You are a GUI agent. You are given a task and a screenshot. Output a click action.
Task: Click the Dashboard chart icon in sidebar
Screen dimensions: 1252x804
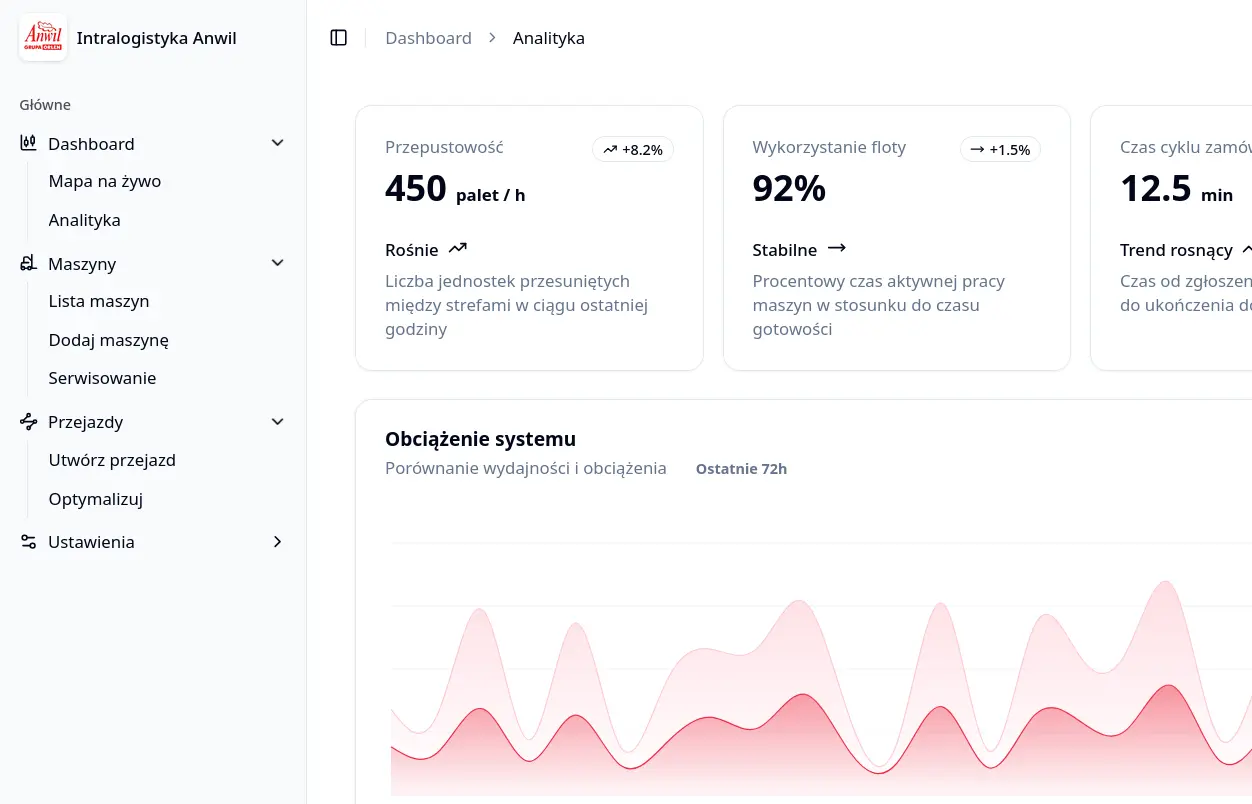click(x=29, y=143)
